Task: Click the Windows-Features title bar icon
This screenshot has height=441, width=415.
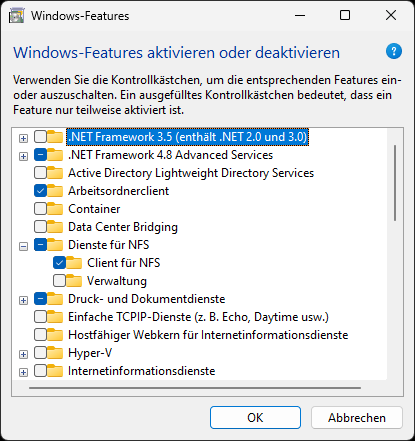Action: 16,16
